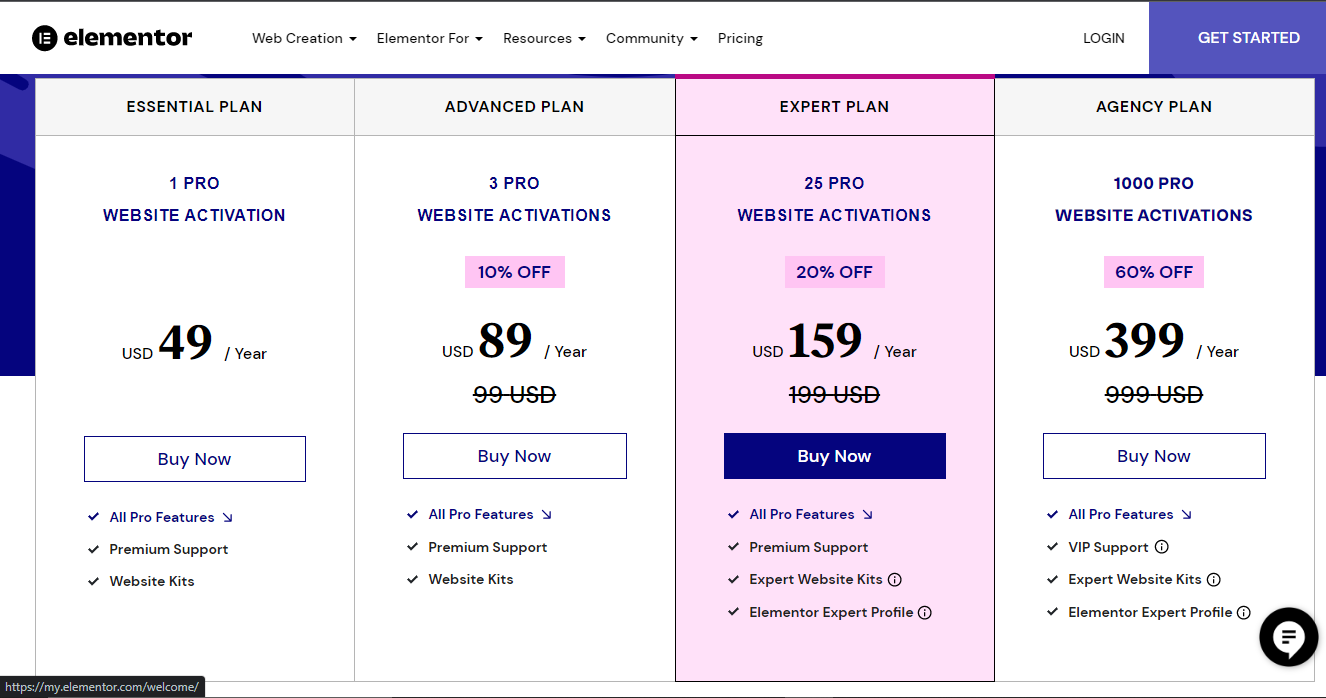Click the 159 price in Expert plan
The height and width of the screenshot is (698, 1326).
tap(825, 341)
